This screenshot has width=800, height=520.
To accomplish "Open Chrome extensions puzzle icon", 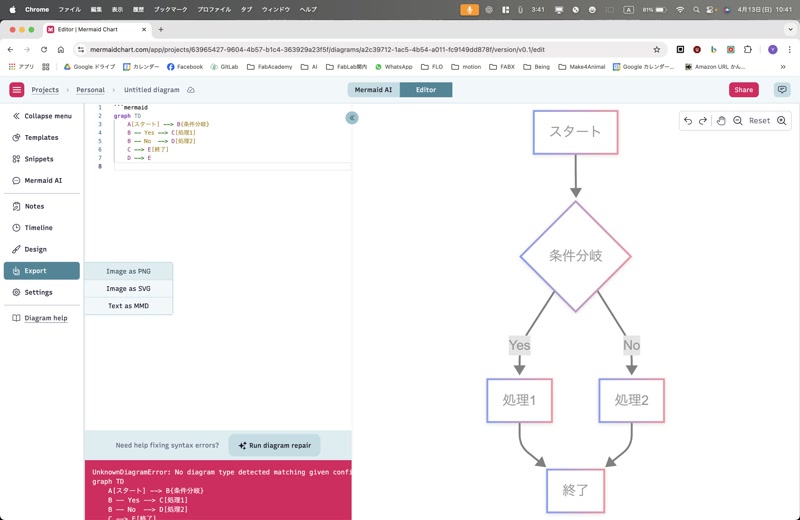I will coord(747,49).
